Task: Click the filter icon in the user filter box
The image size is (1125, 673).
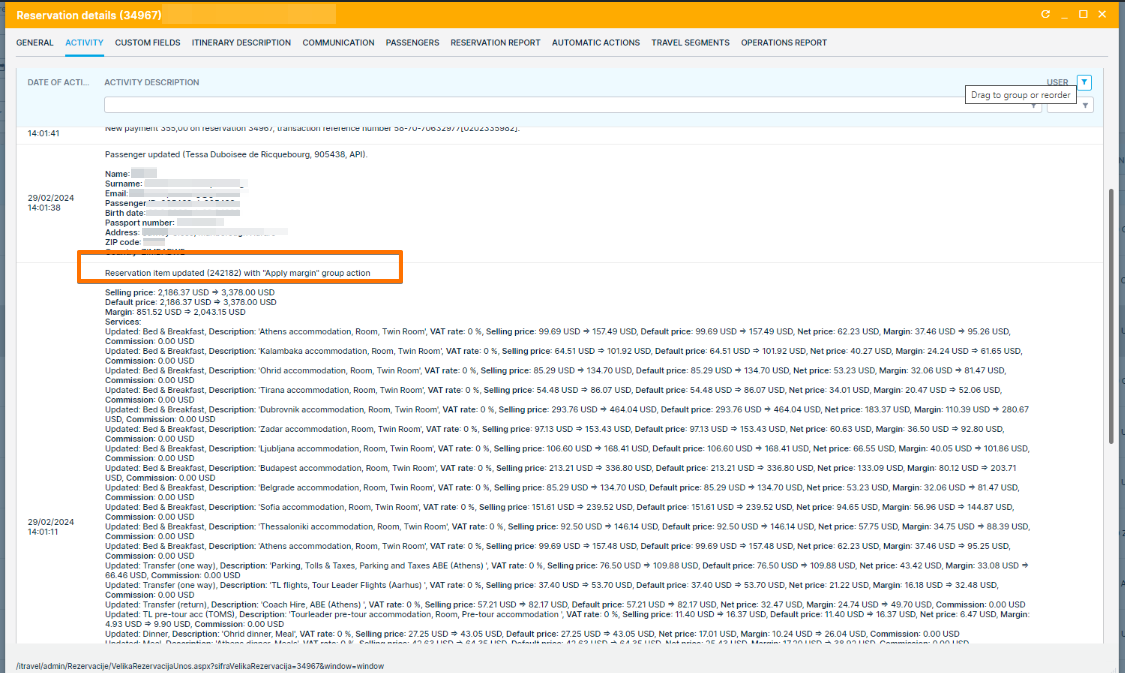Action: [x=1086, y=105]
